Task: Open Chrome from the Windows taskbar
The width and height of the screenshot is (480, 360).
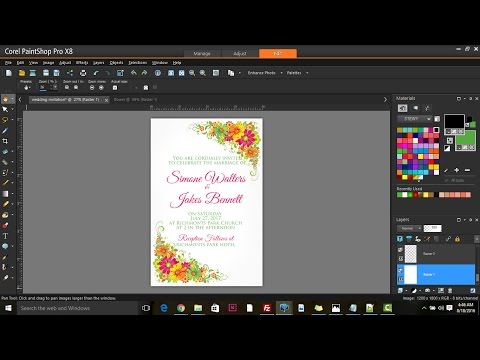Action: (x=181, y=308)
